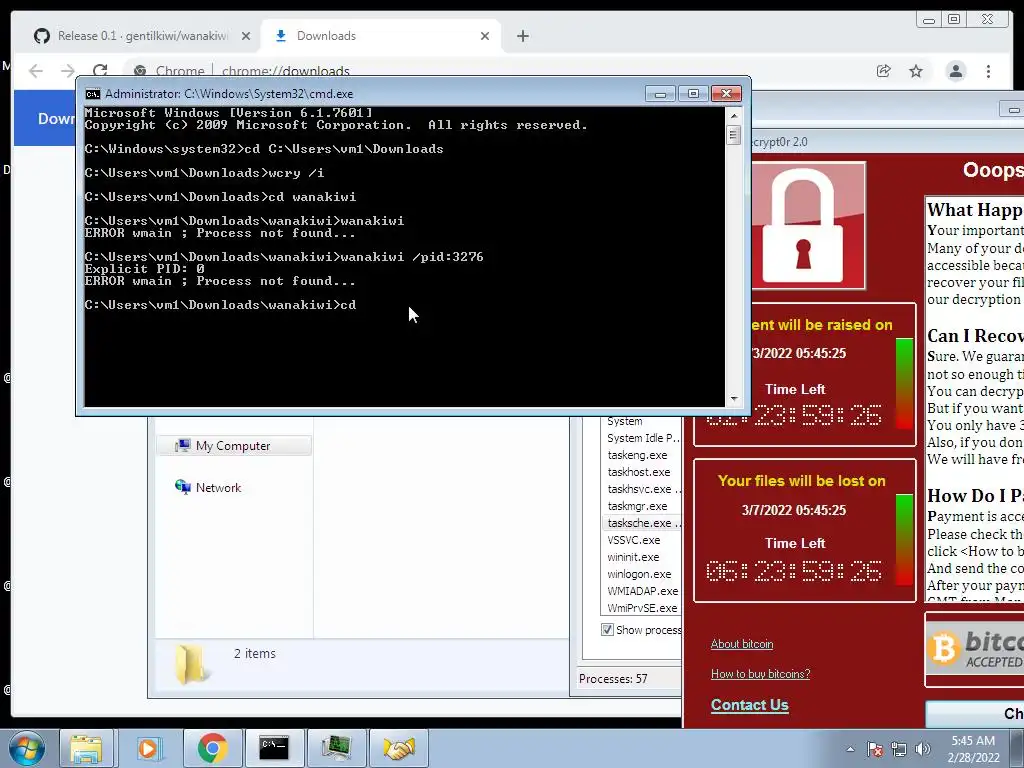Screen dimensions: 1024x768
Task: Minimize the cmd.exe window
Action: pos(660,94)
